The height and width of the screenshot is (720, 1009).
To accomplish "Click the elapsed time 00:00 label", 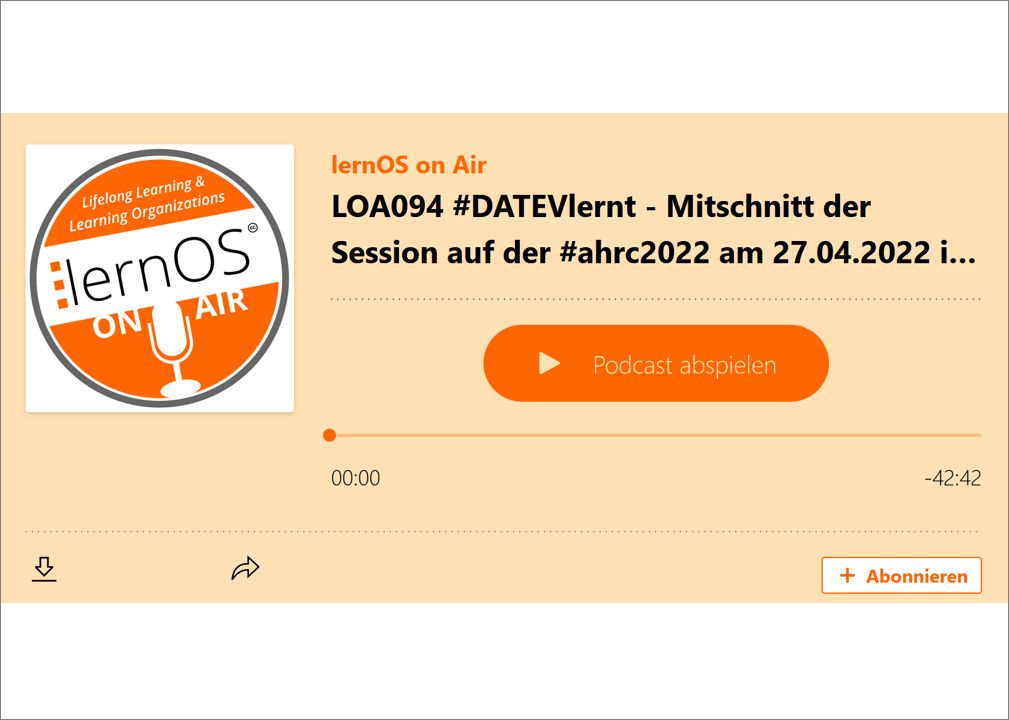I will tap(355, 478).
